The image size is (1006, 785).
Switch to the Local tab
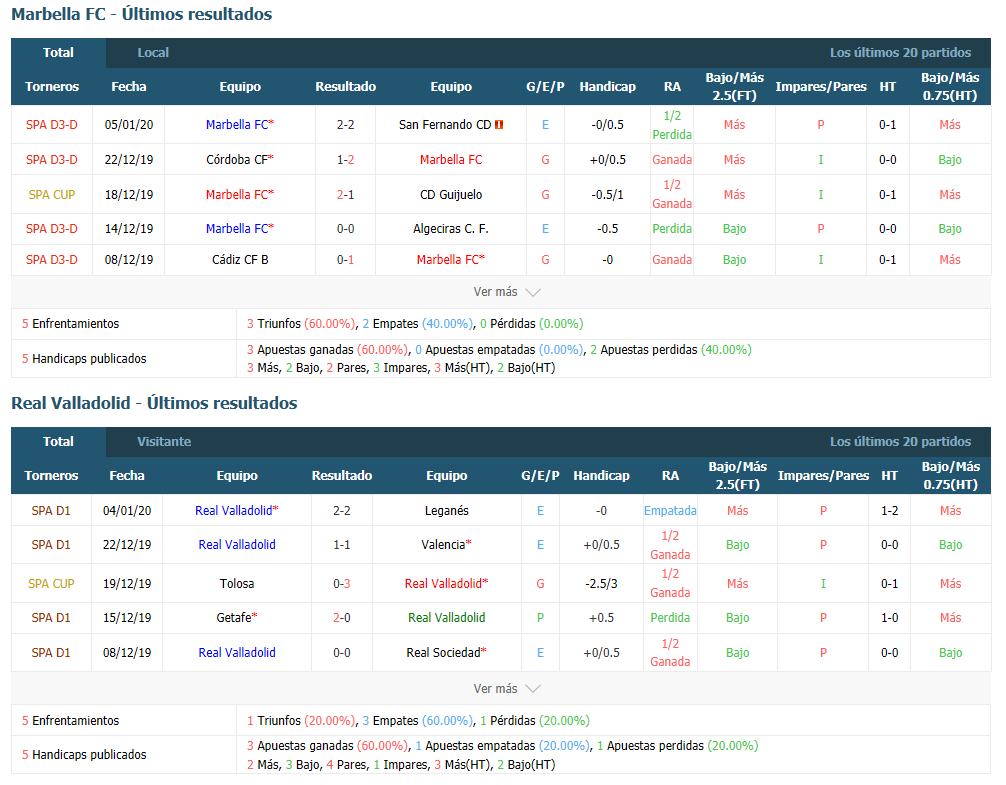pos(153,53)
